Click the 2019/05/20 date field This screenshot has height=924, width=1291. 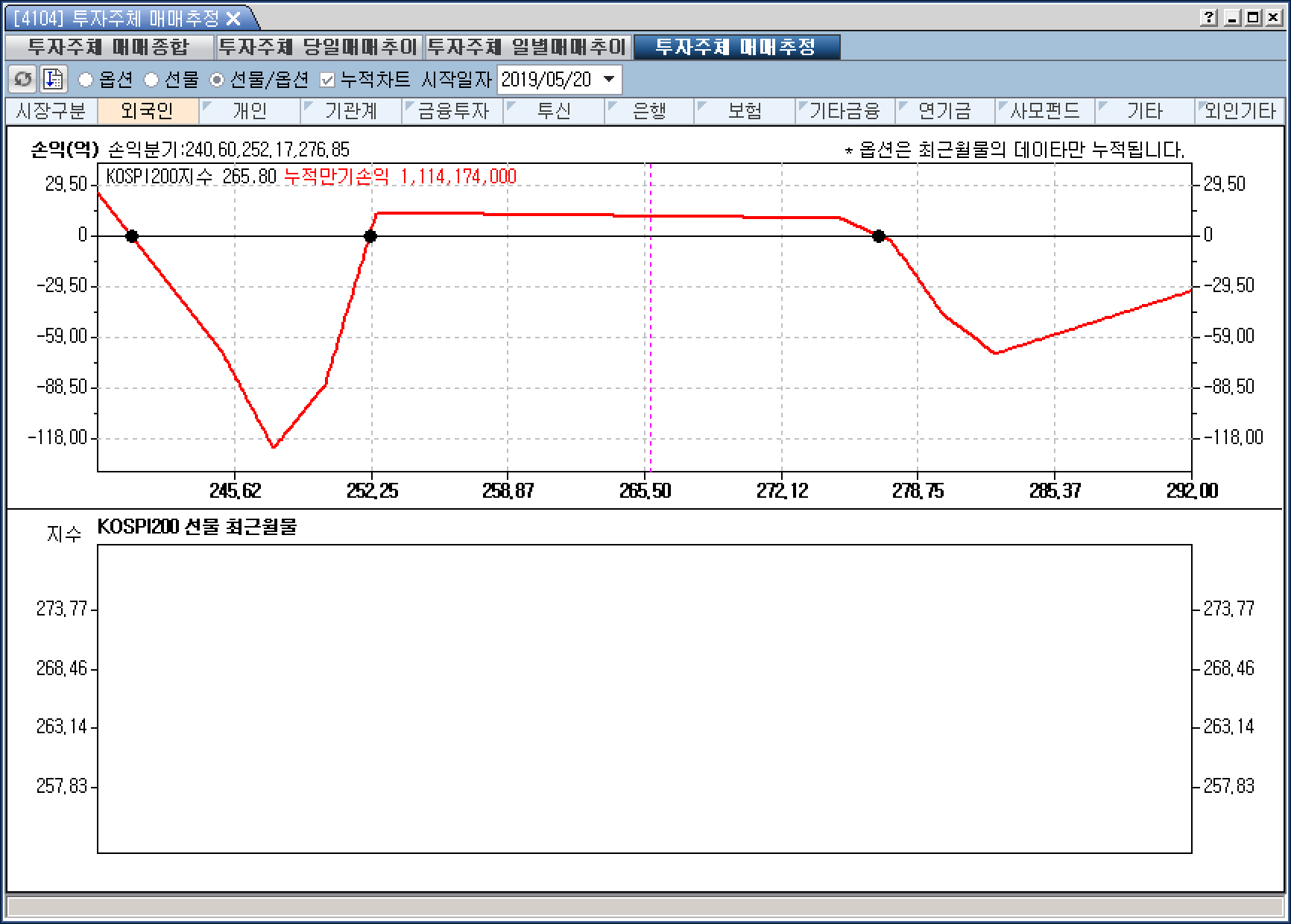pyautogui.click(x=546, y=80)
